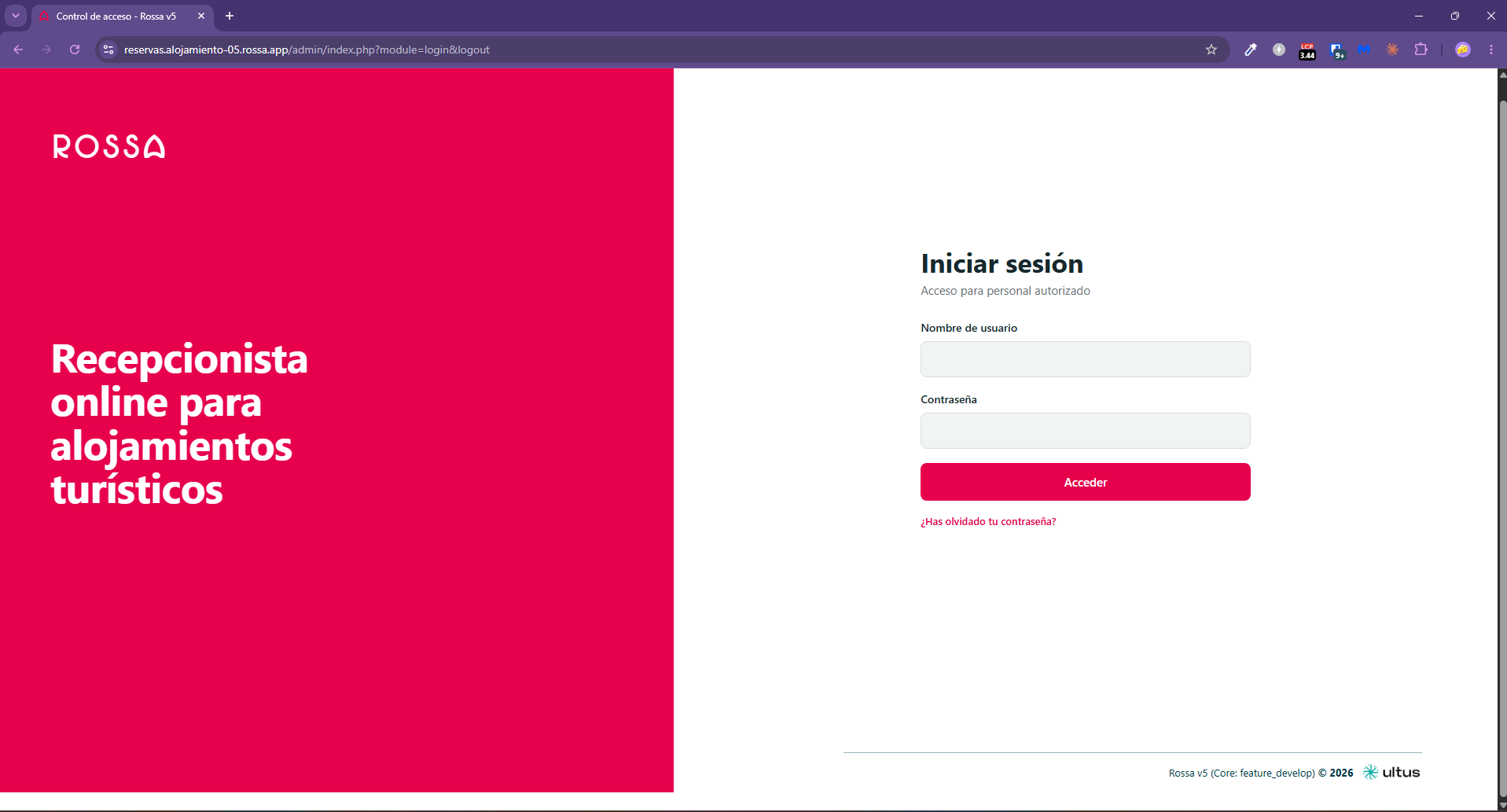The width and height of the screenshot is (1507, 812).
Task: View site information icon in address bar
Action: click(x=109, y=50)
